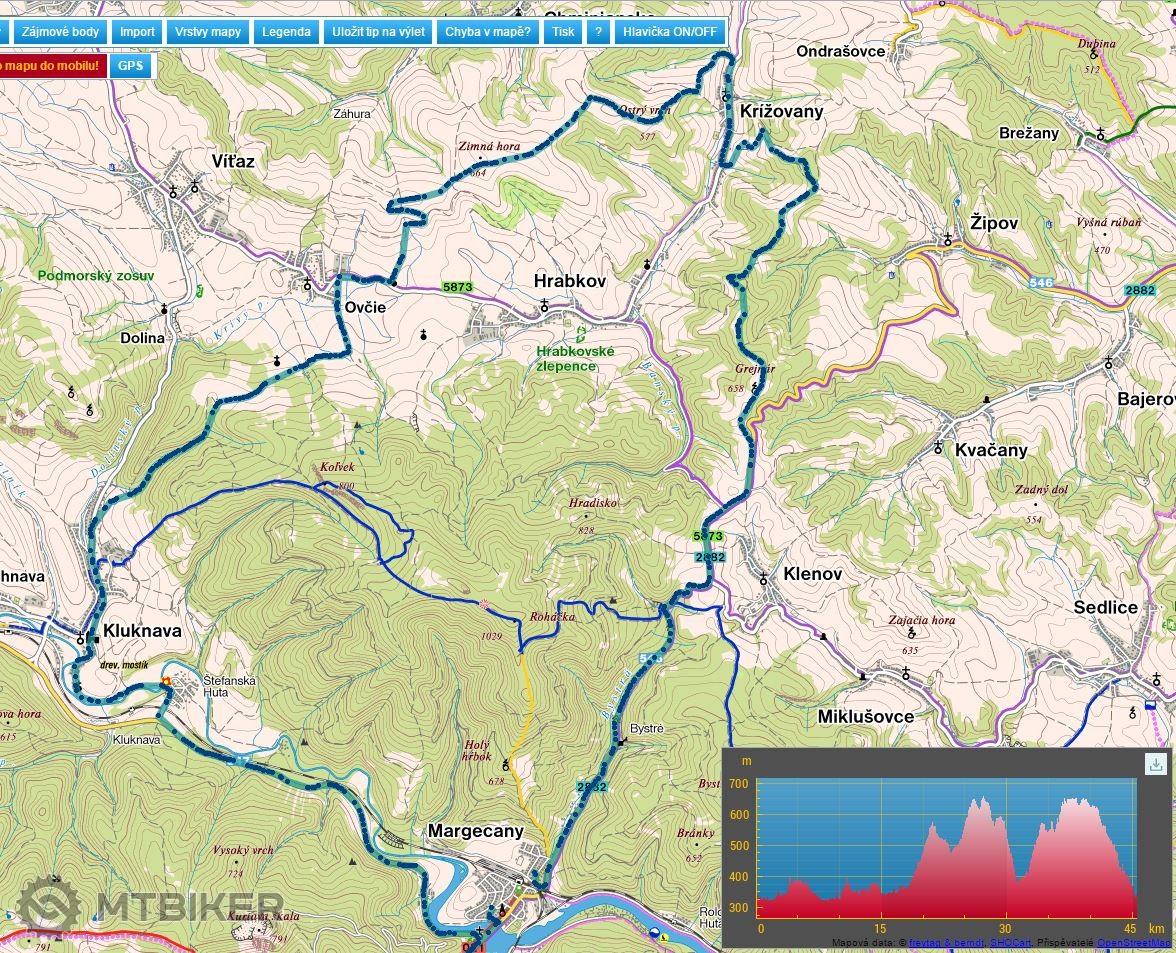Show the map Legenda
This screenshot has width=1176, height=953.
(x=286, y=31)
